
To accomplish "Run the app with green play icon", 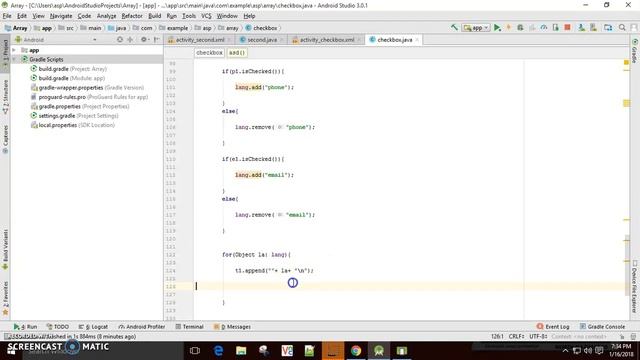I will [x=497, y=27].
